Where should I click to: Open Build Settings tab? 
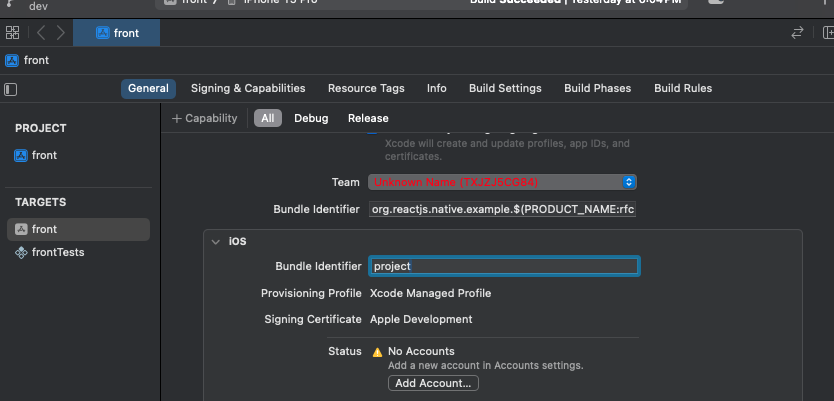pos(505,88)
